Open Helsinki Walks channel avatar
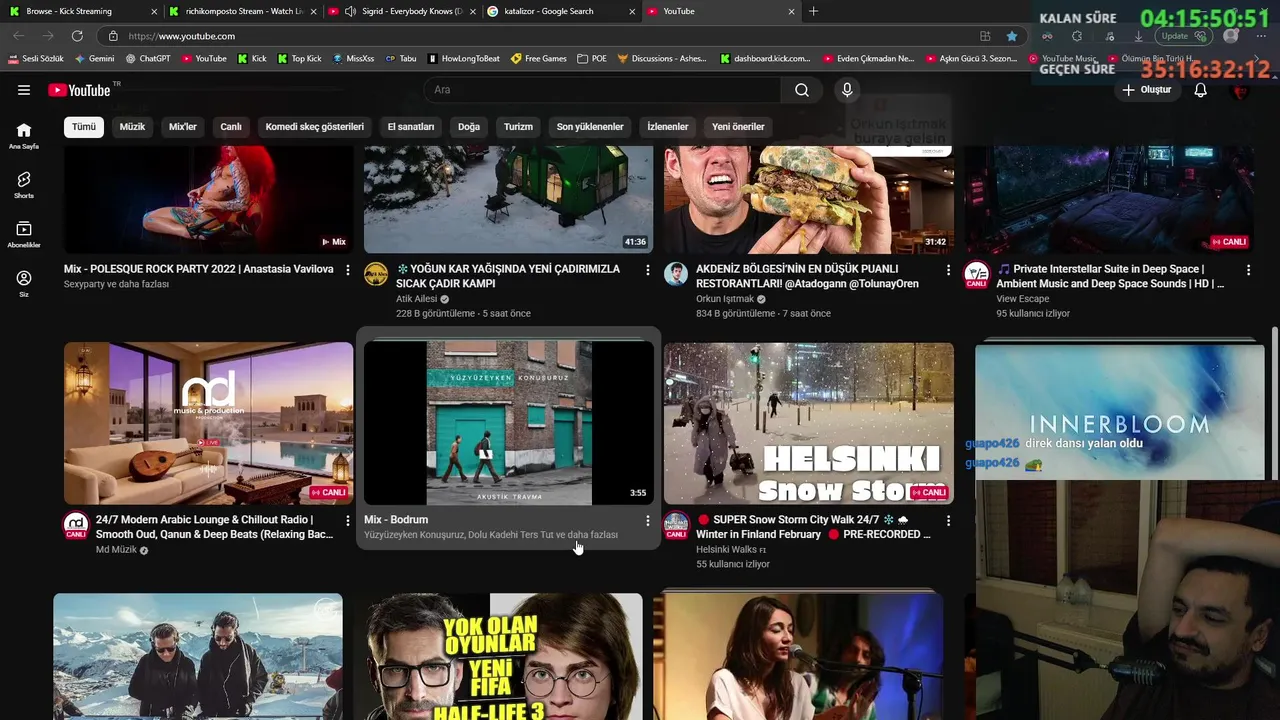The width and height of the screenshot is (1280, 720). point(676,526)
